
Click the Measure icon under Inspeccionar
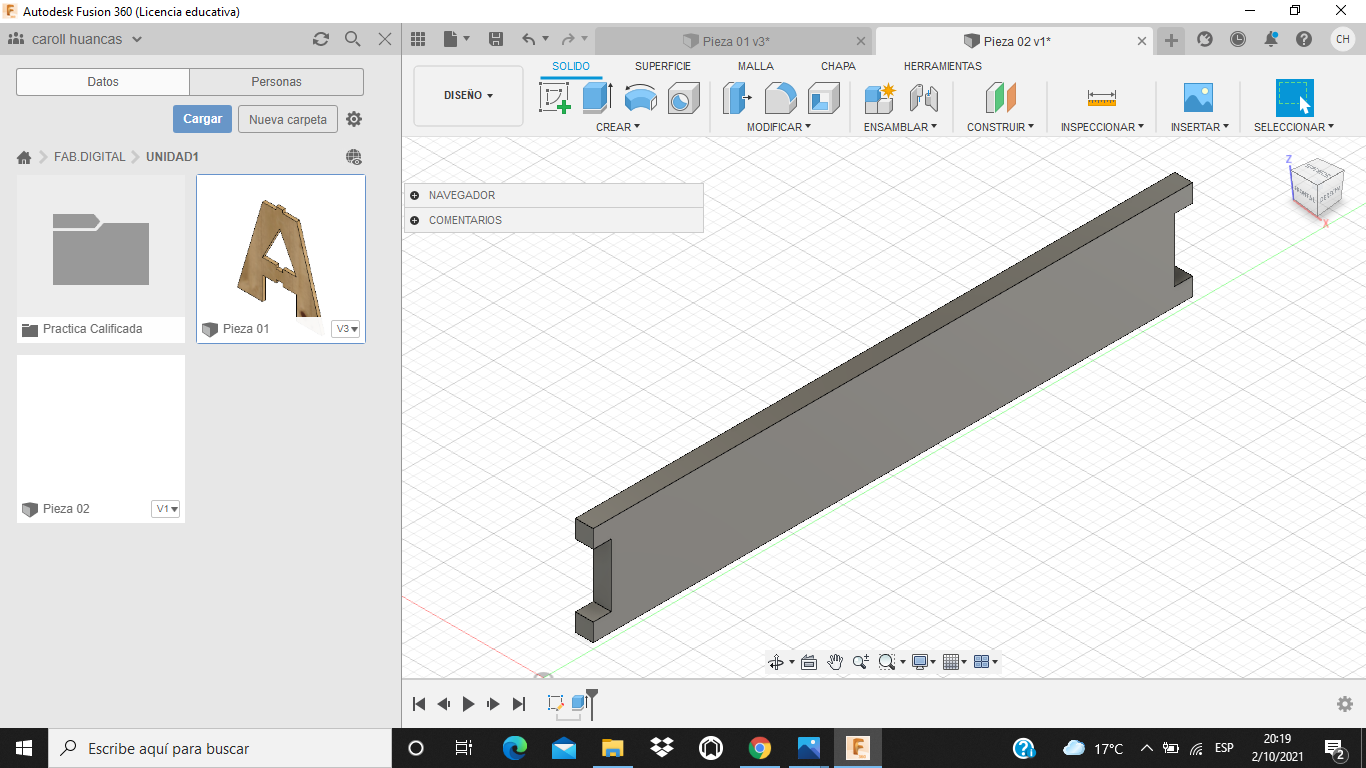(x=1101, y=98)
